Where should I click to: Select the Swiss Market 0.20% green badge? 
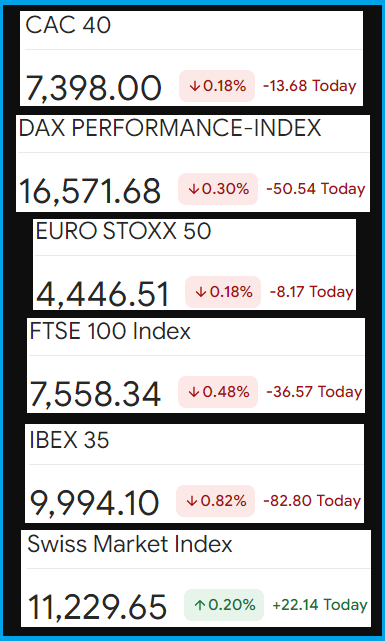click(224, 605)
